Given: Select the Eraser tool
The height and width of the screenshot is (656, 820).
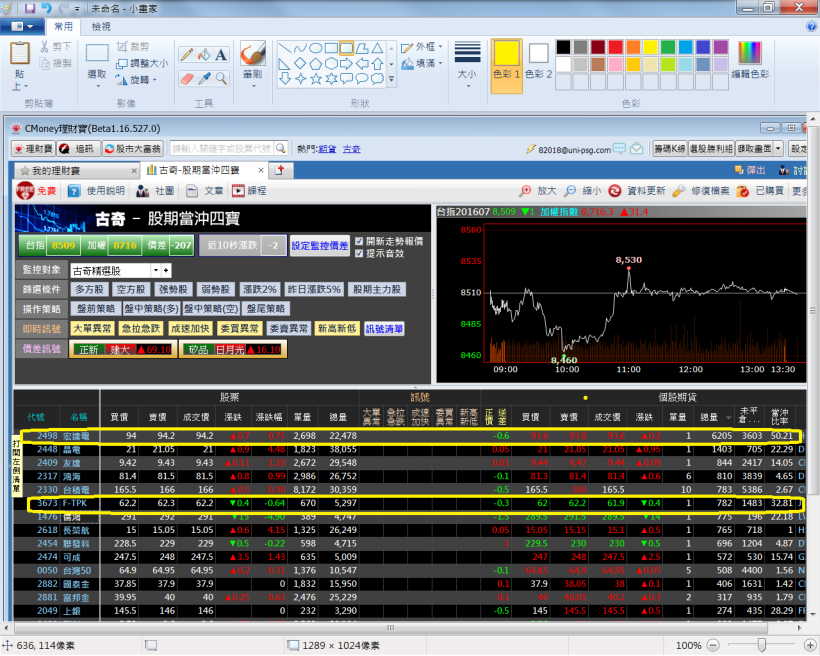Looking at the screenshot, I should (x=186, y=78).
